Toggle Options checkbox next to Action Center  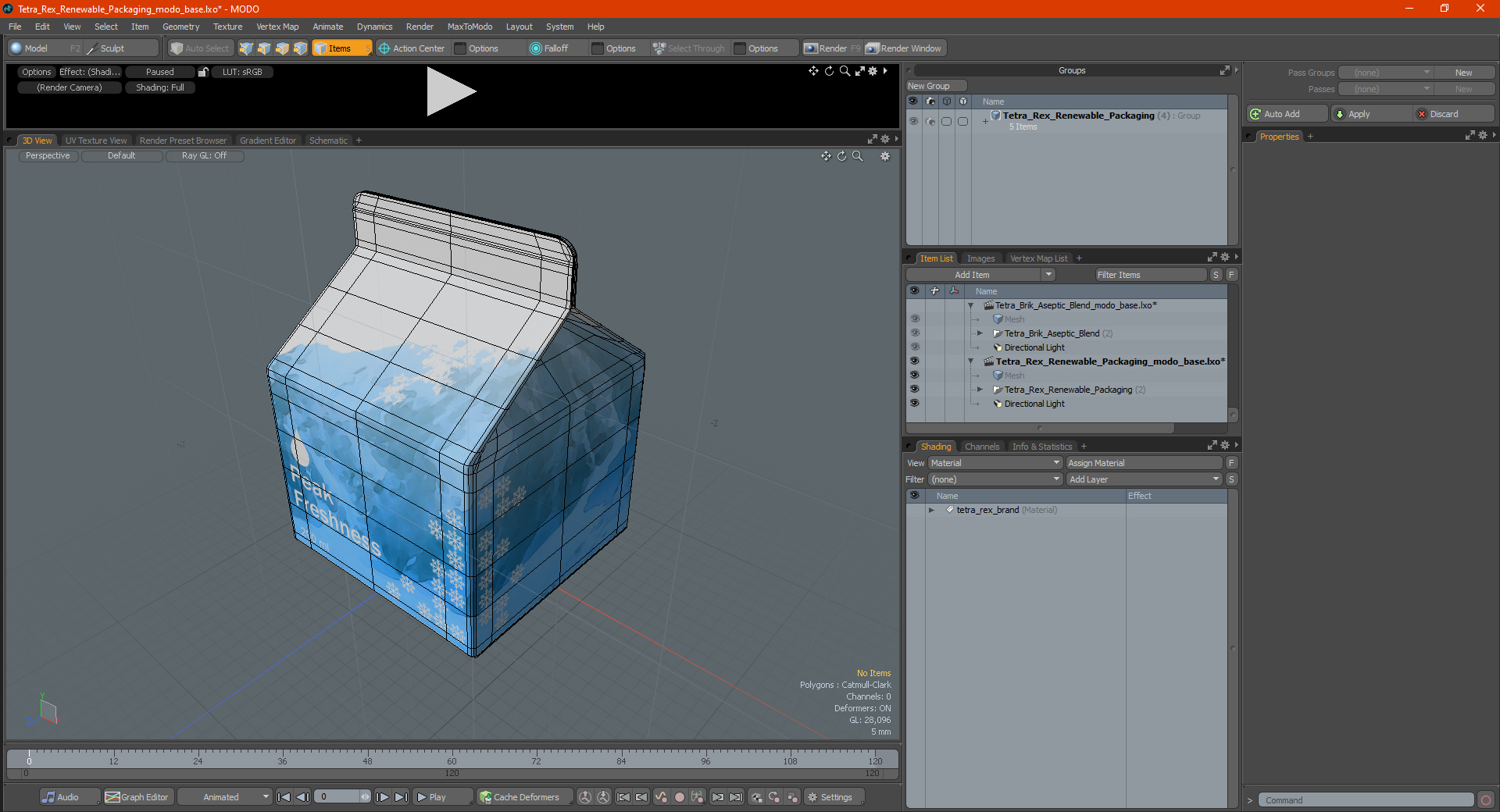click(460, 48)
